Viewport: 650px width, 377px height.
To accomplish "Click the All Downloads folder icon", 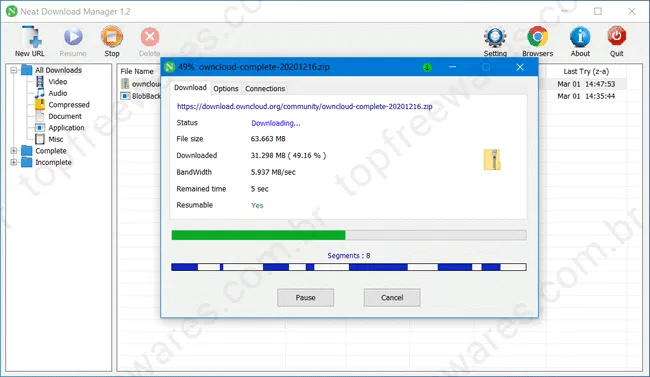I will [x=27, y=70].
